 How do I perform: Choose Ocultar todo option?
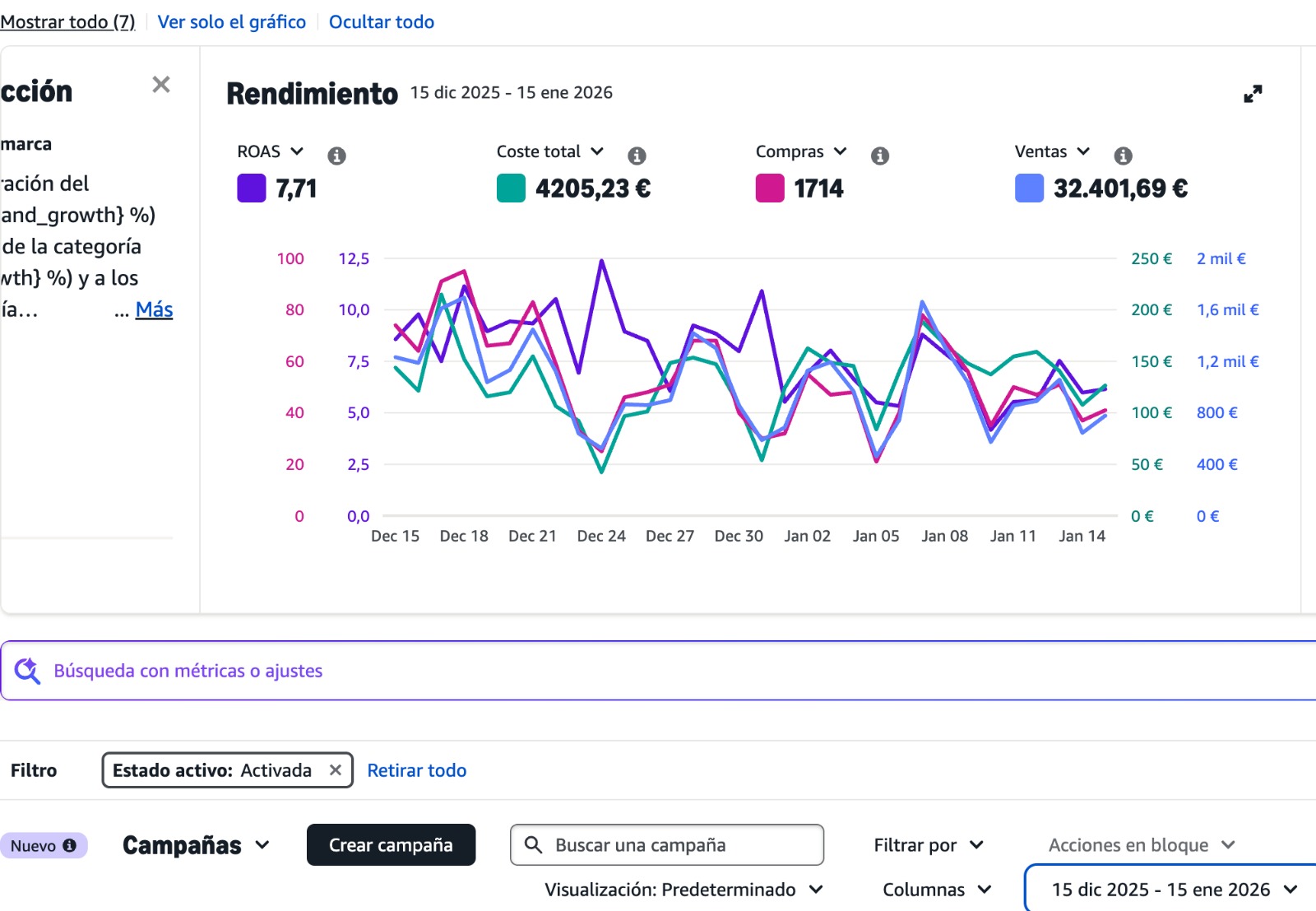pos(382,22)
